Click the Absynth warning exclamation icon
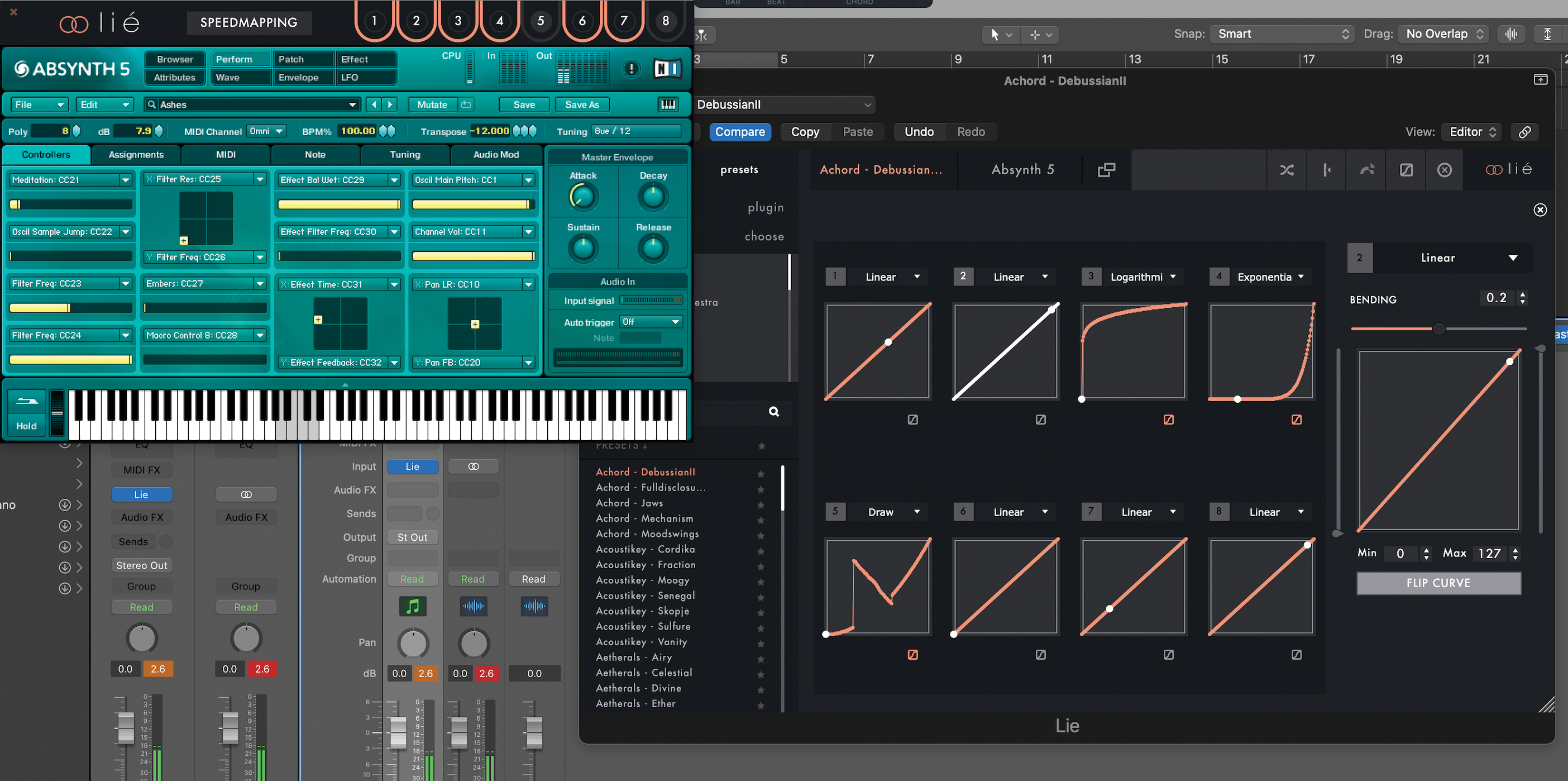Screen dimensions: 1568x781 click(631, 69)
